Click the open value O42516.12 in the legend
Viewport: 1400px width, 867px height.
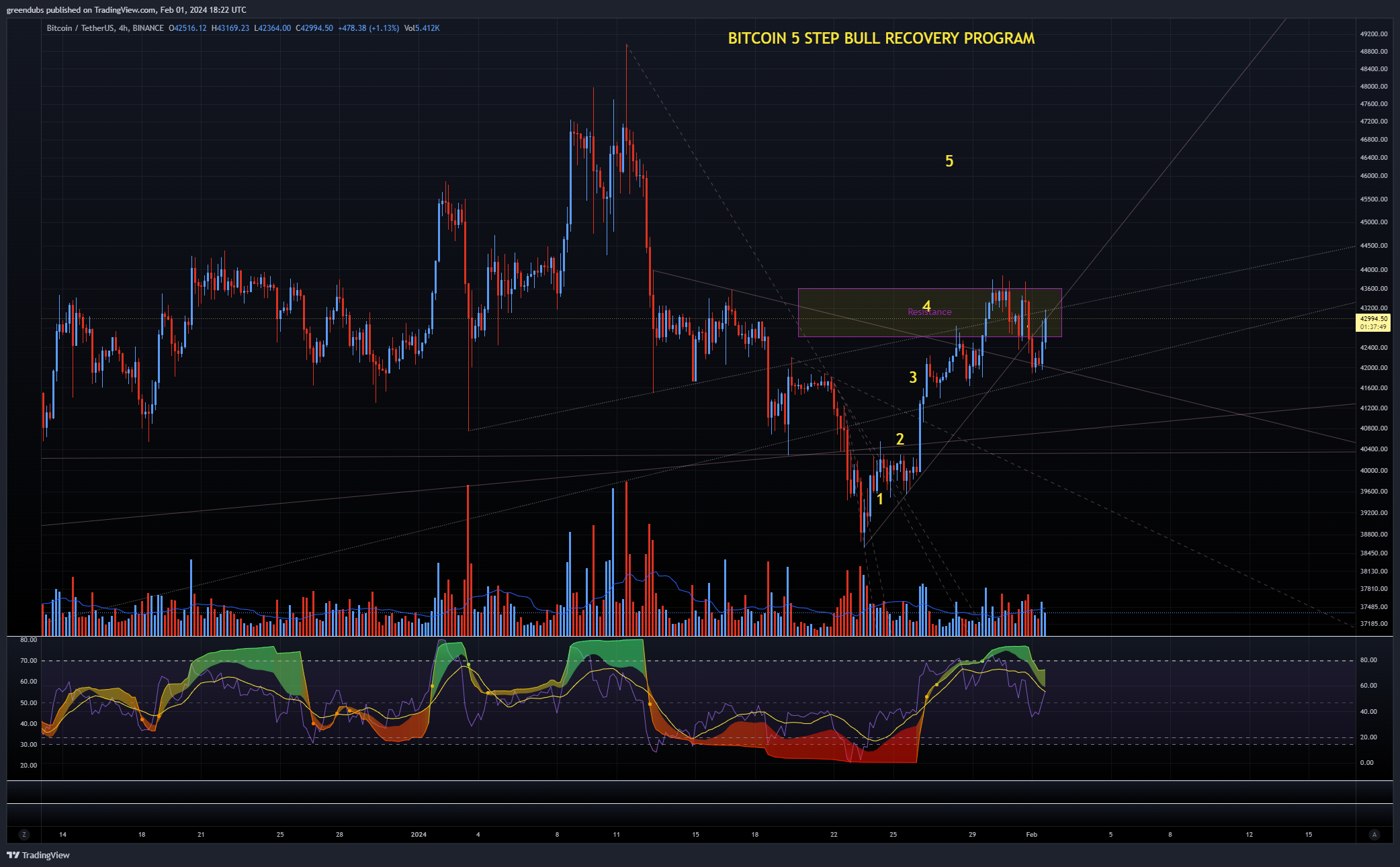pos(187,28)
